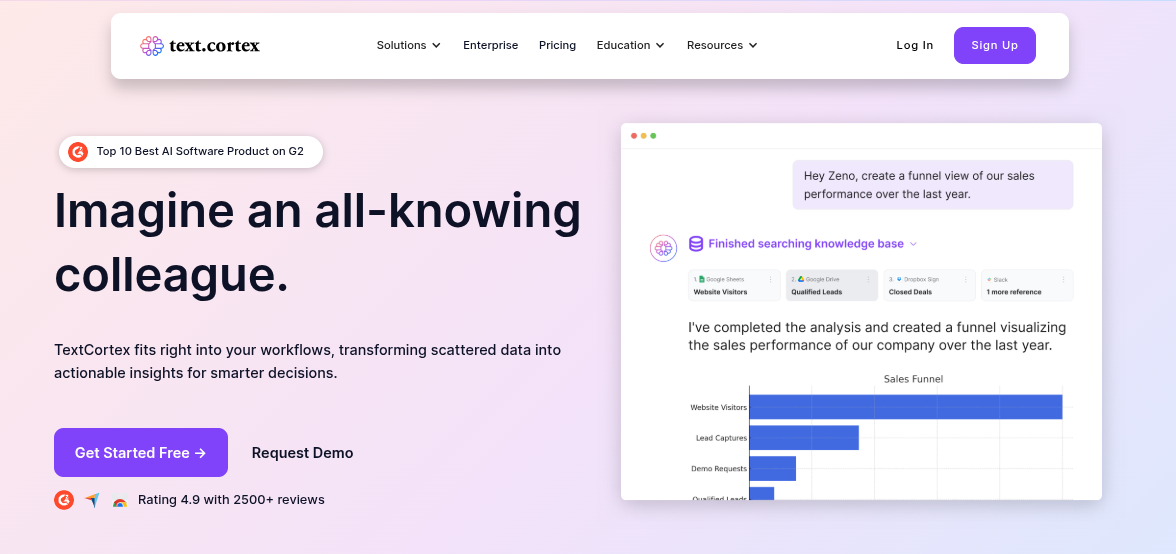Click the Log In link

point(915,46)
